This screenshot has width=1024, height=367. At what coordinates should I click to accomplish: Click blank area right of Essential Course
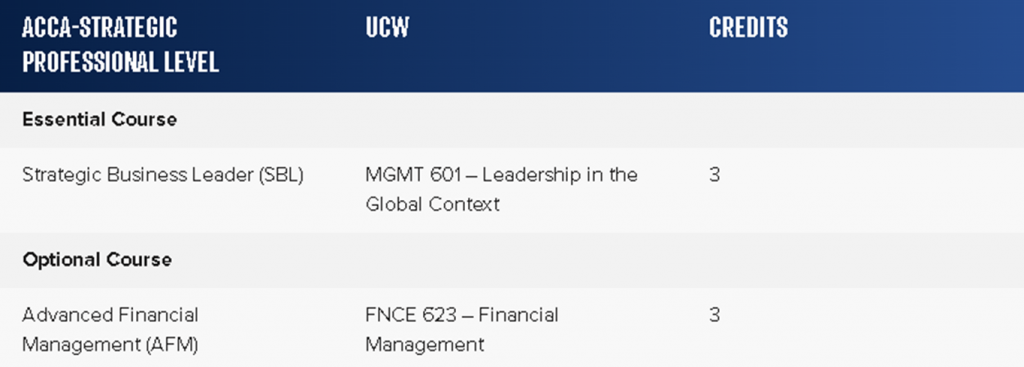tap(588, 120)
